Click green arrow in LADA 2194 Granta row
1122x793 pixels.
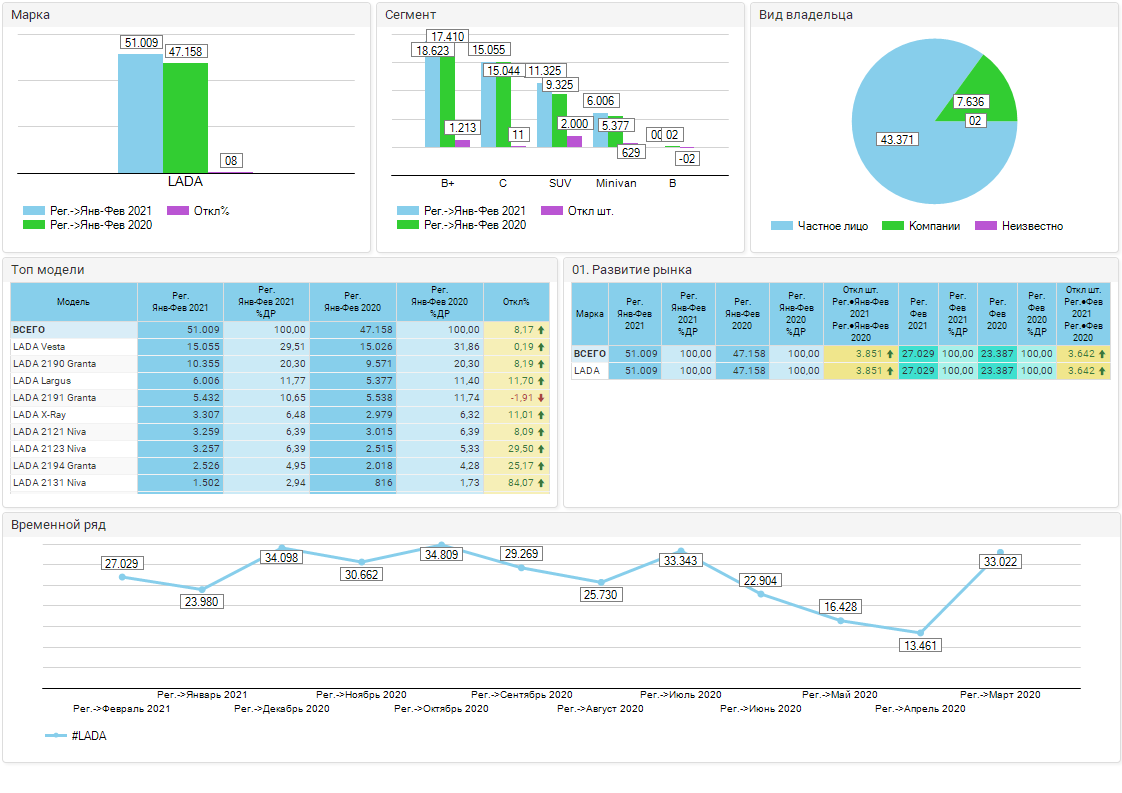coord(541,466)
